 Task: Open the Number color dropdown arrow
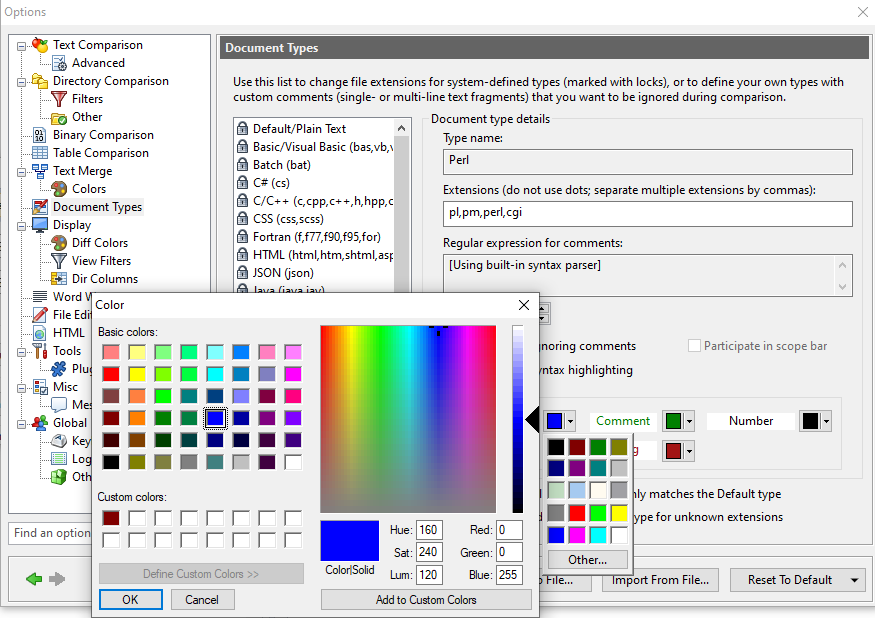[826, 421]
